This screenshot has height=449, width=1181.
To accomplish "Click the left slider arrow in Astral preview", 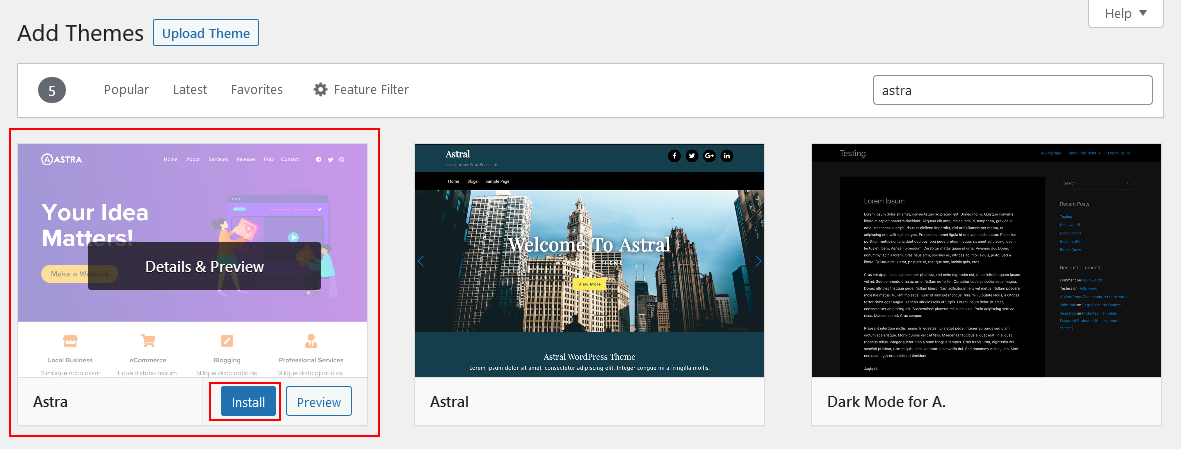I will pos(421,261).
